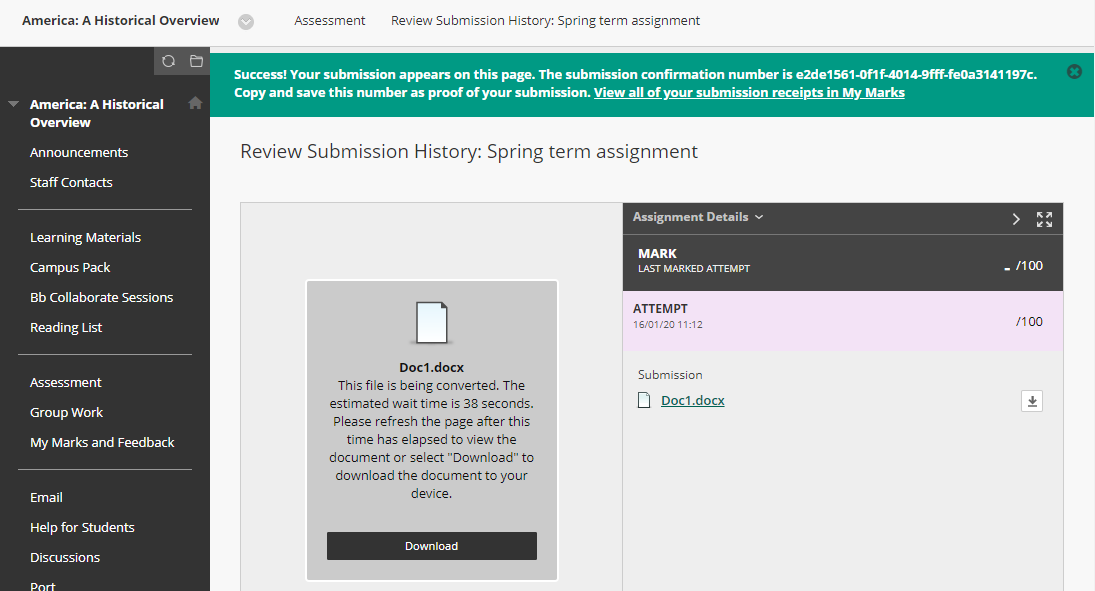Open Email in sidebar
This screenshot has width=1095, height=591.
point(46,497)
